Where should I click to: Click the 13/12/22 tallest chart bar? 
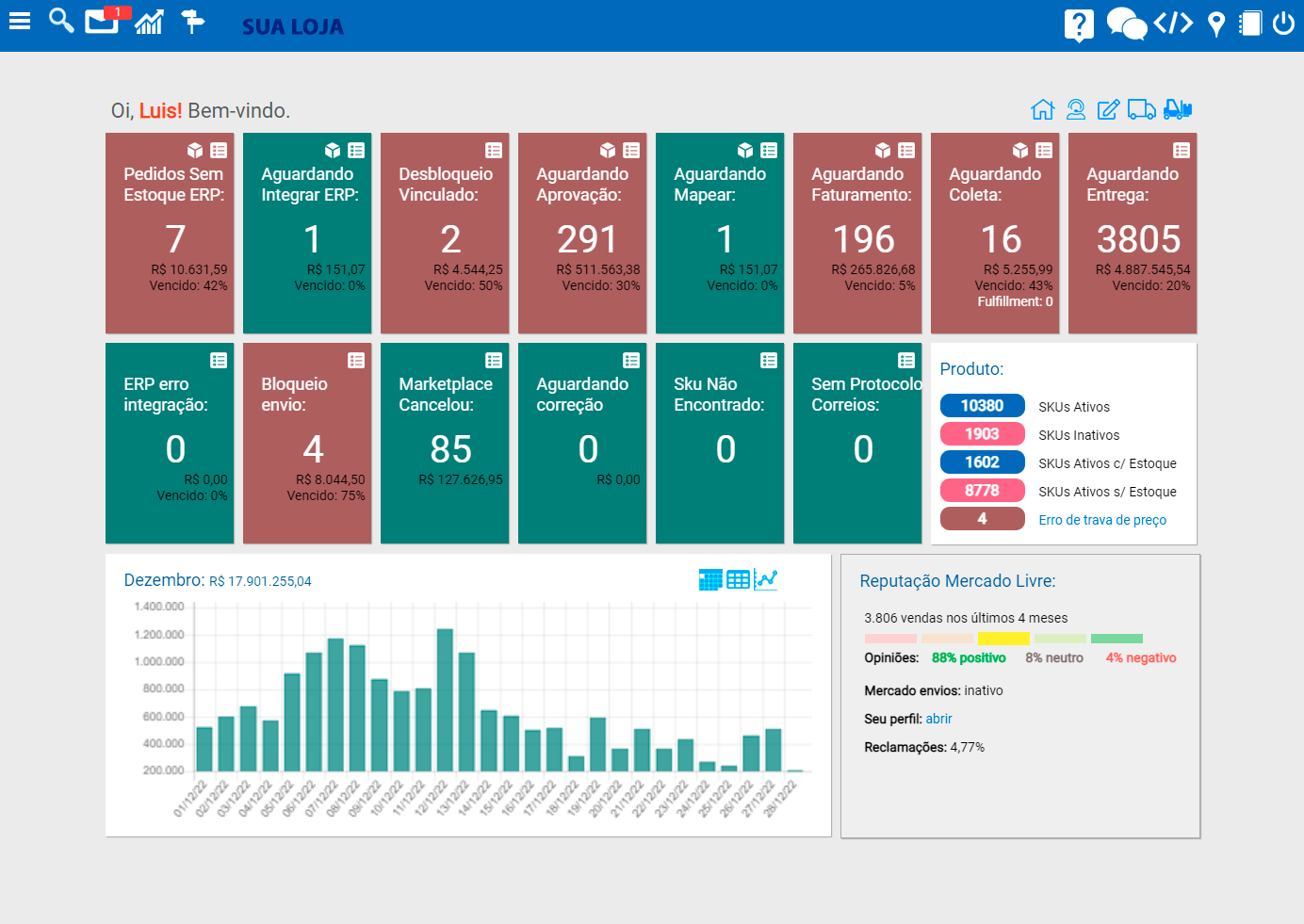point(445,700)
